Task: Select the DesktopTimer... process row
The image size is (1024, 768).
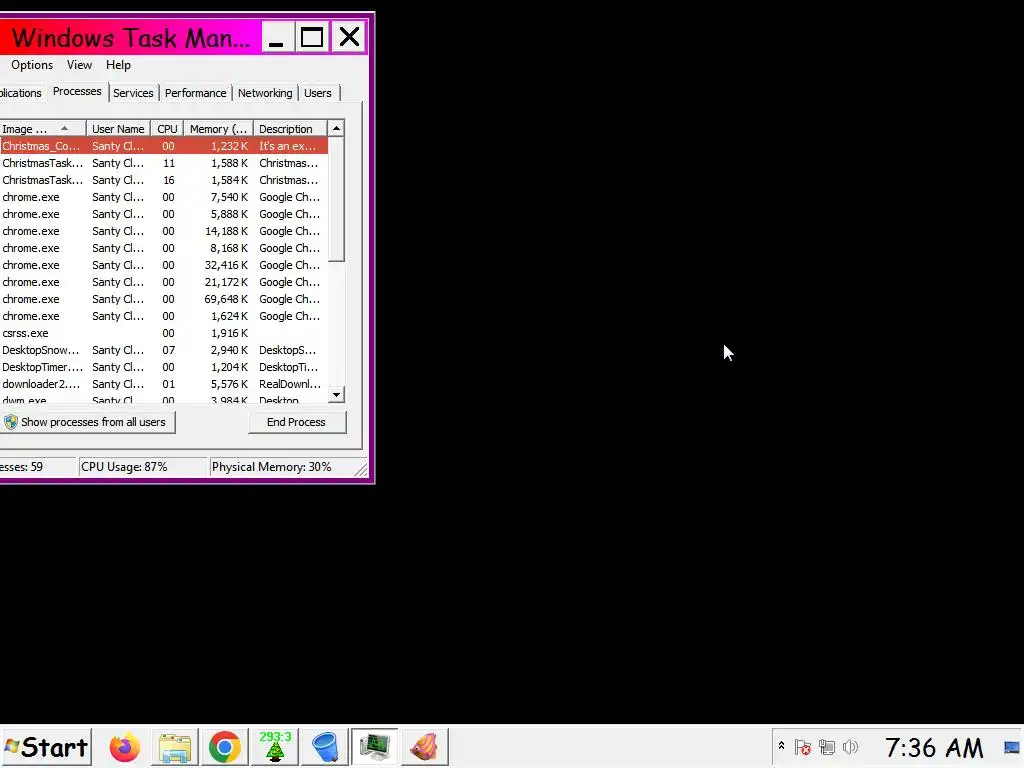Action: click(163, 367)
